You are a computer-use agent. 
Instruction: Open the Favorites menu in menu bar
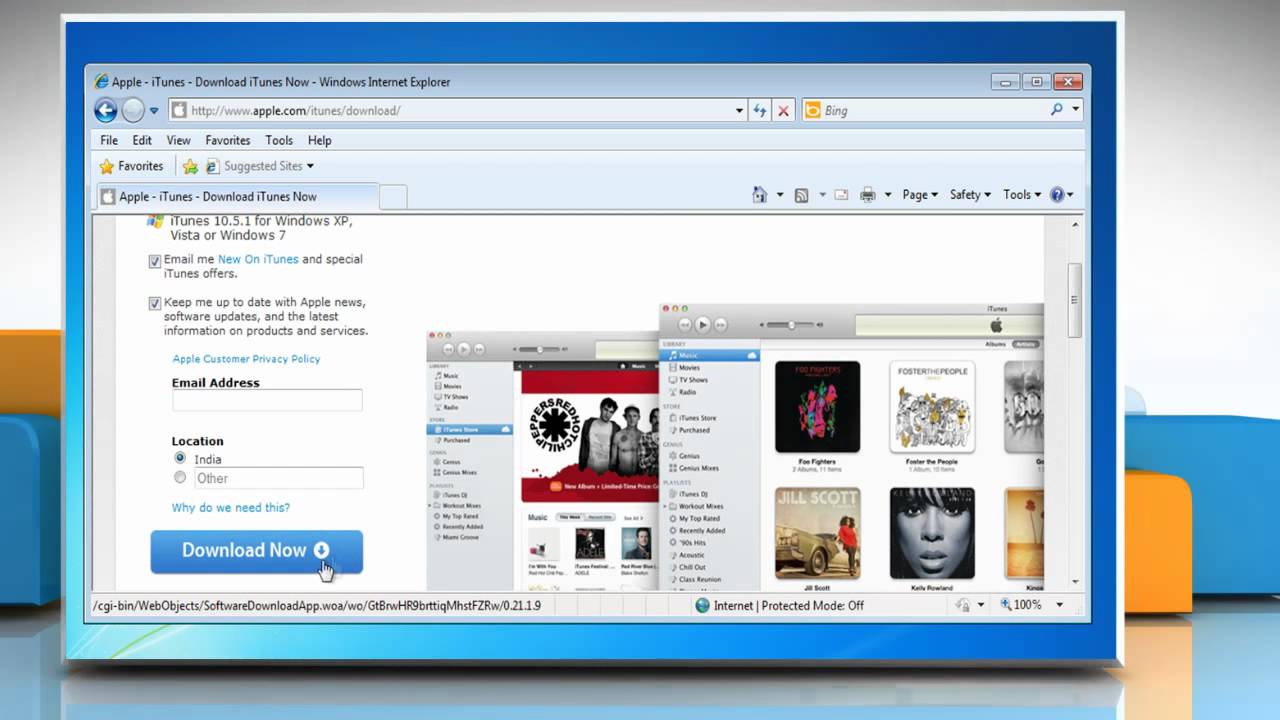tap(228, 140)
